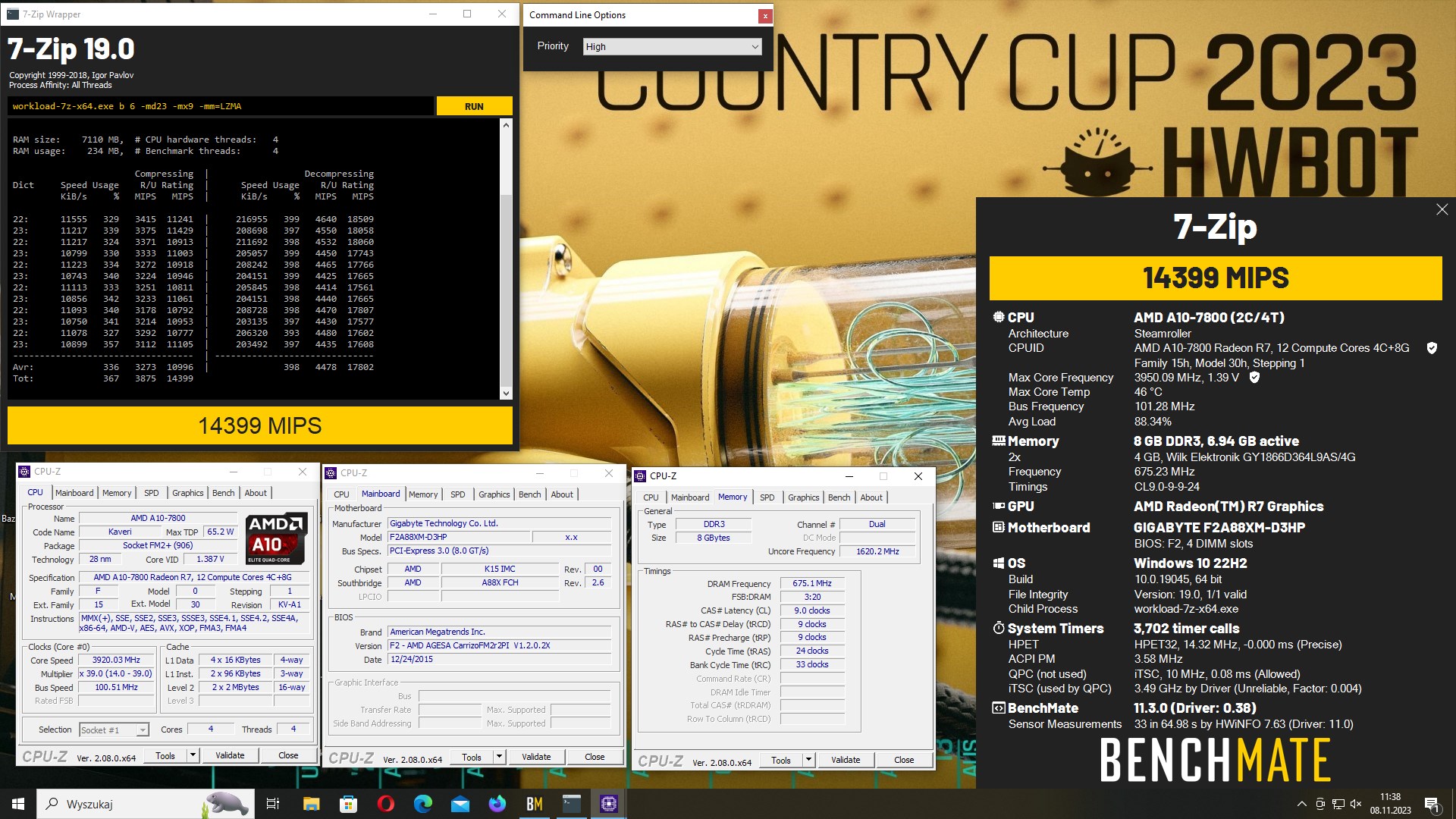This screenshot has height=819, width=1456.
Task: Open the Mail app taskbar icon
Action: (x=460, y=804)
